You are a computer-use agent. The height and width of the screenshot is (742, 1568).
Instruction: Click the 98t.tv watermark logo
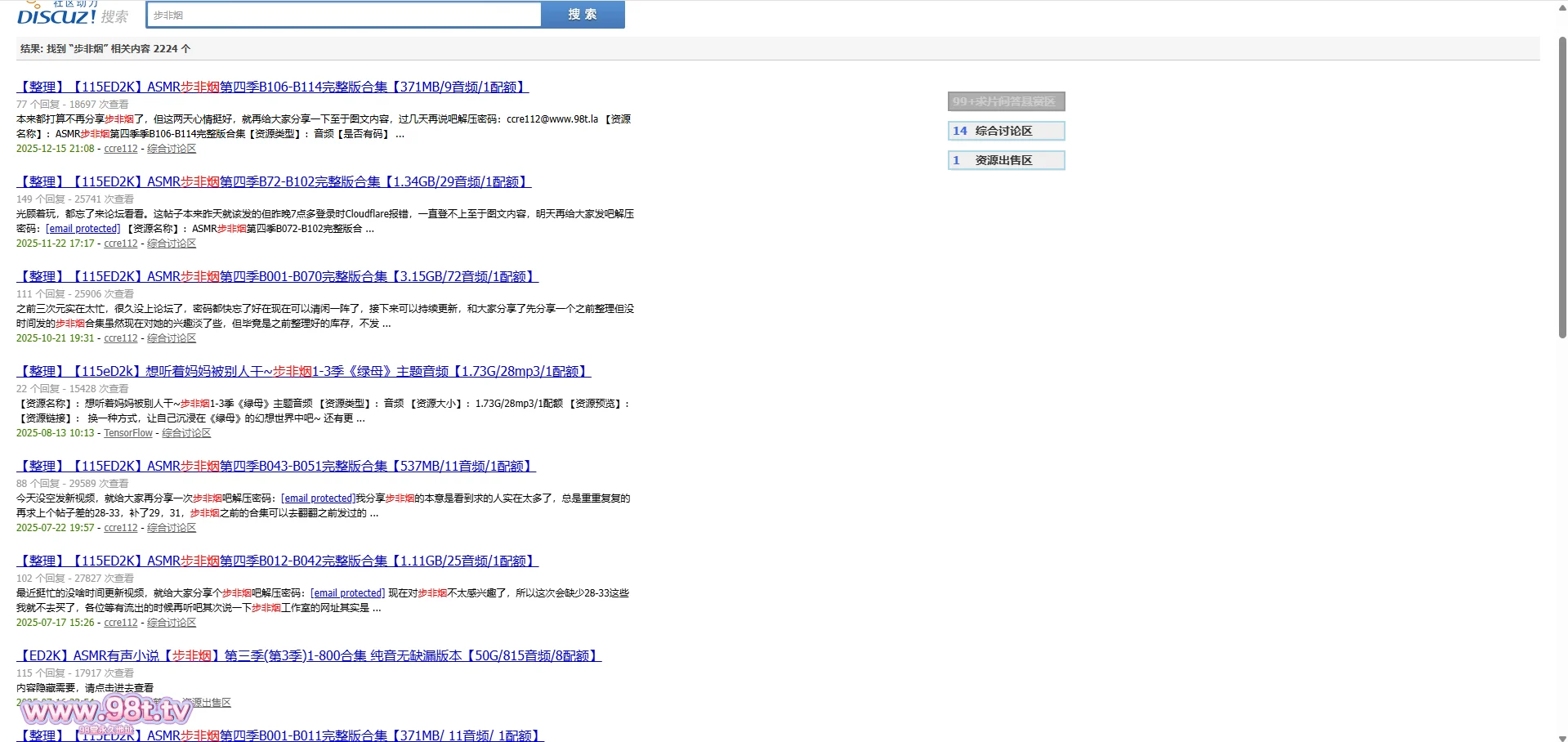pyautogui.click(x=106, y=712)
